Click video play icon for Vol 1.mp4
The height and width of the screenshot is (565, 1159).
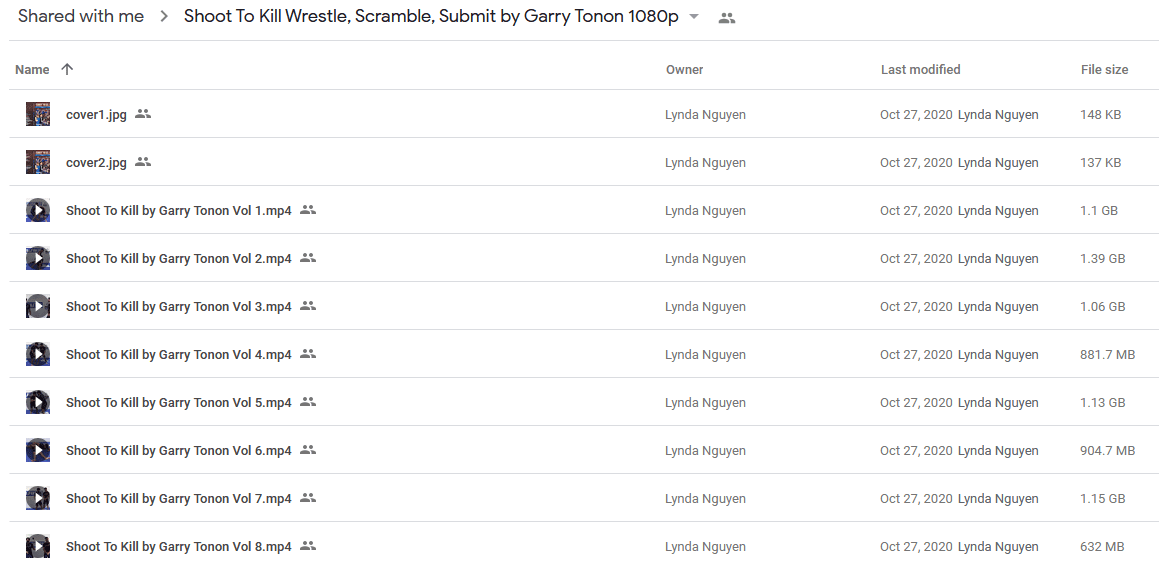[x=38, y=210]
